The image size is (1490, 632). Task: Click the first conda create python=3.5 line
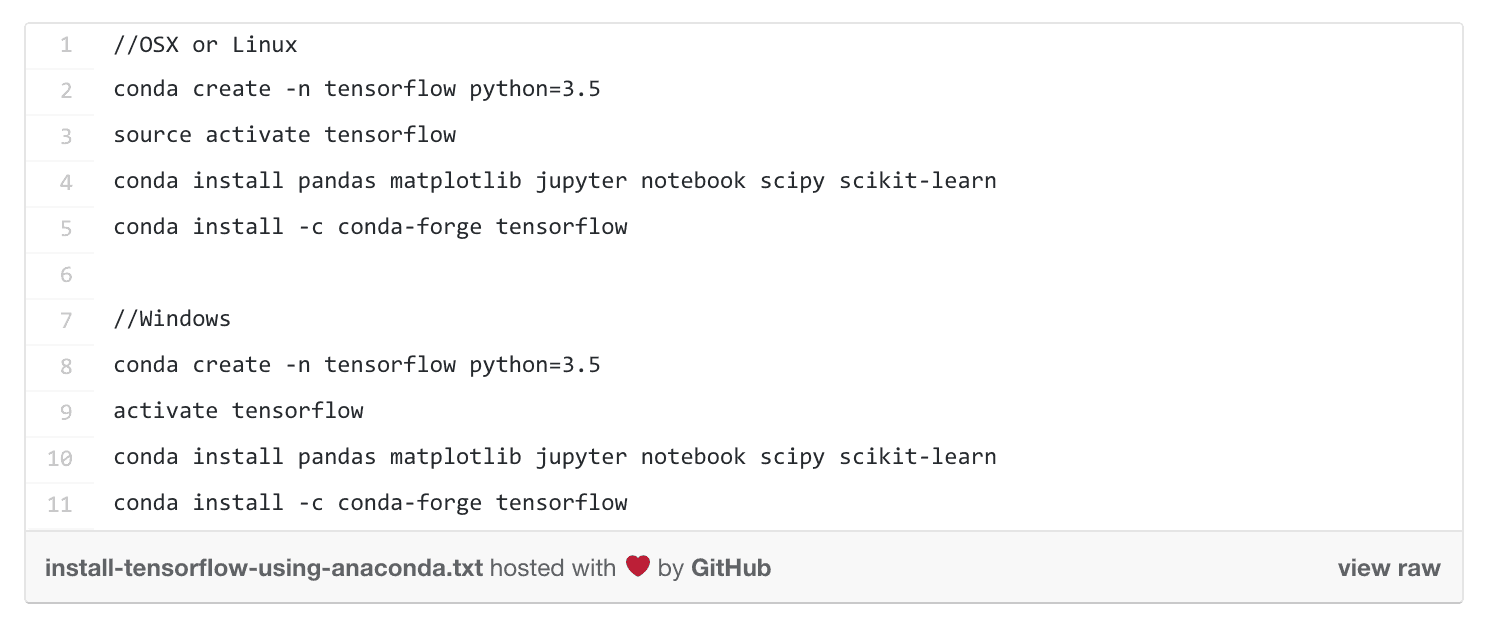click(357, 89)
